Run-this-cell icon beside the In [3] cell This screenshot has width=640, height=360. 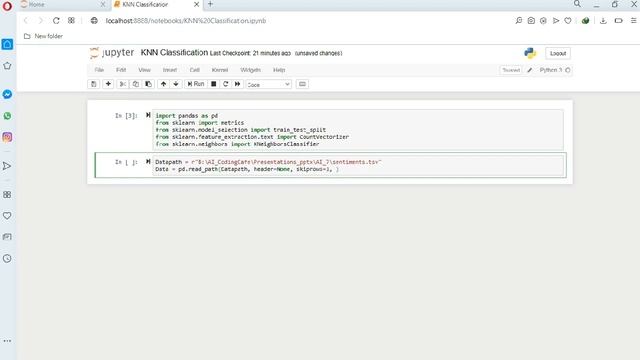pyautogui.click(x=148, y=116)
